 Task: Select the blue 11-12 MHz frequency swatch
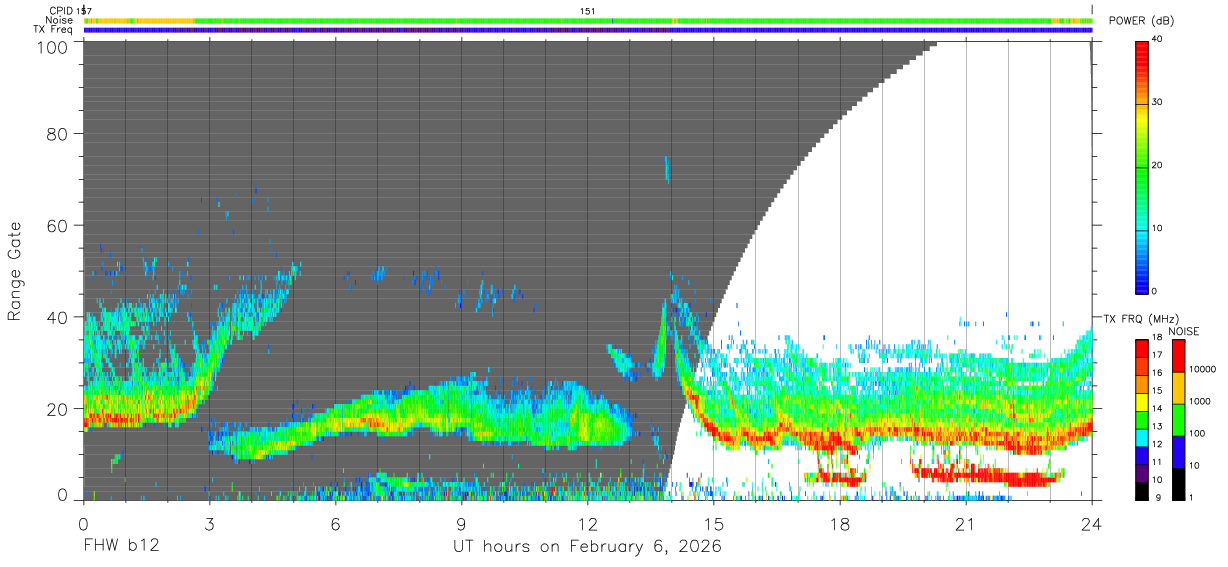(x=1142, y=456)
